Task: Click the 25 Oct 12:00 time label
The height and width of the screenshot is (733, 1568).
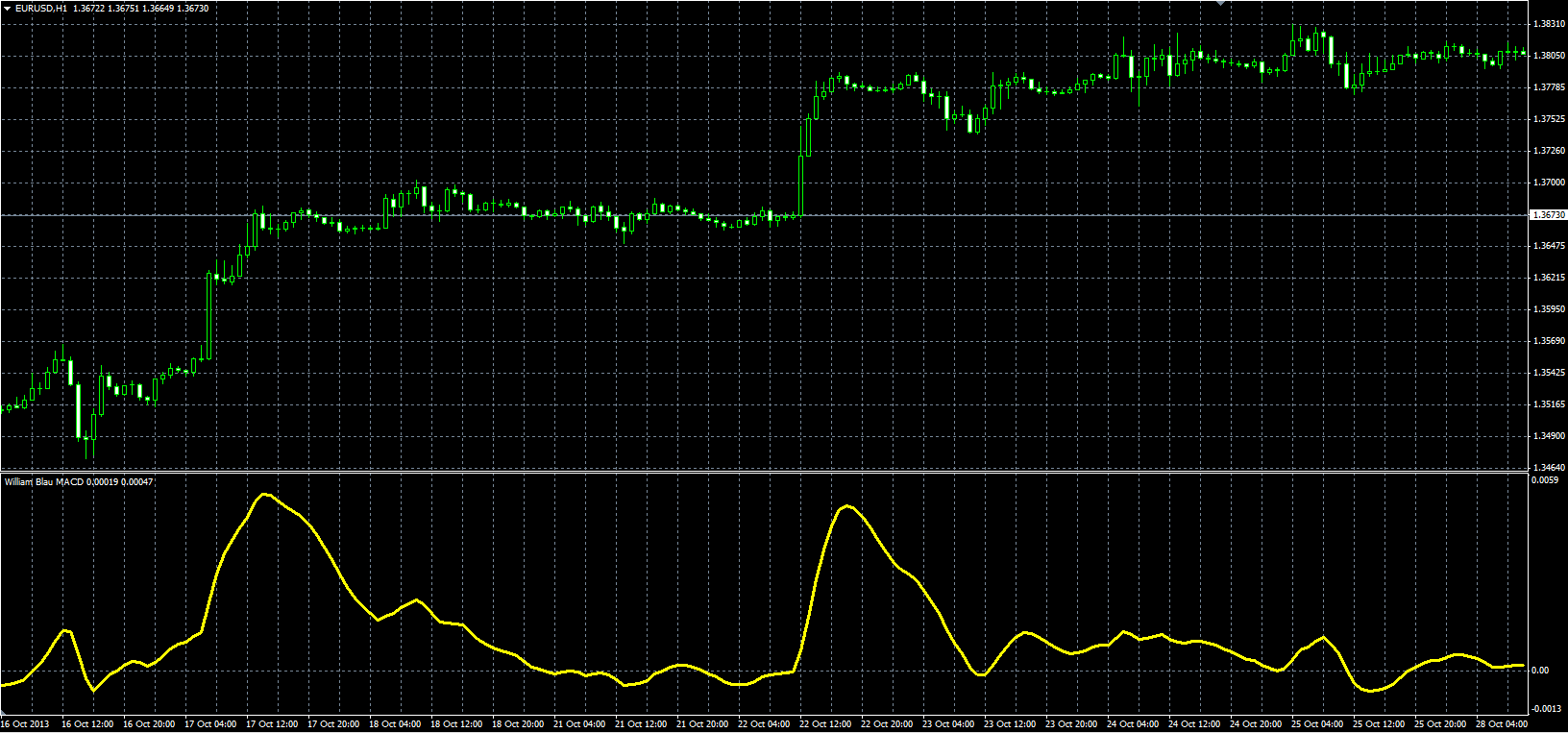Action: pos(1379,724)
